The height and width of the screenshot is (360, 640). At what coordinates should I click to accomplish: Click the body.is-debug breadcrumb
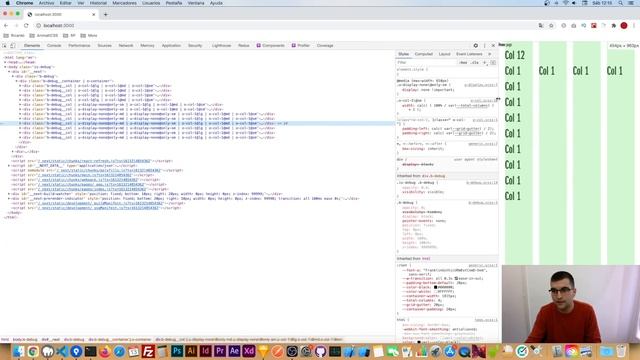pos(25,340)
